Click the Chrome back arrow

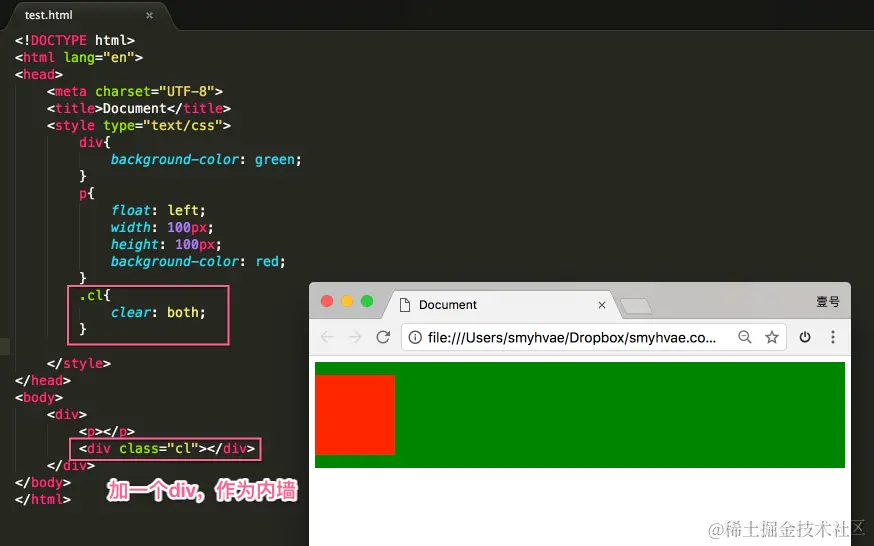pyautogui.click(x=328, y=337)
